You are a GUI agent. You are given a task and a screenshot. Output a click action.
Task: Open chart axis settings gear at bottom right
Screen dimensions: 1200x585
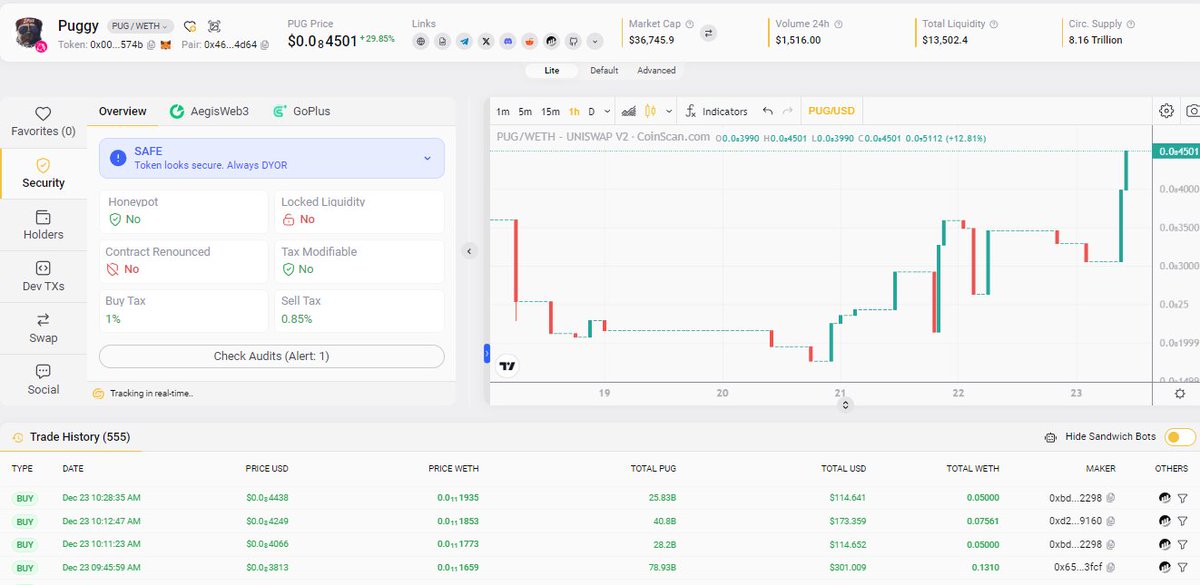[x=1180, y=393]
